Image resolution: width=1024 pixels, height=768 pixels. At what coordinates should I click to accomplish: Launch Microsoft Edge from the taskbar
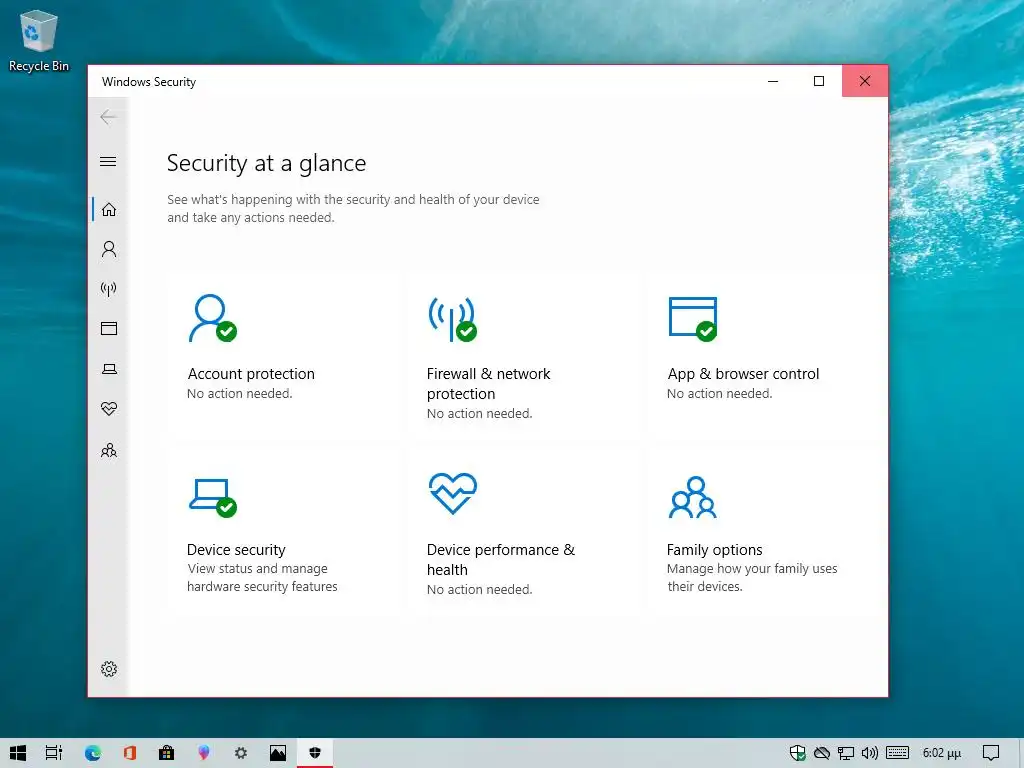coord(93,753)
